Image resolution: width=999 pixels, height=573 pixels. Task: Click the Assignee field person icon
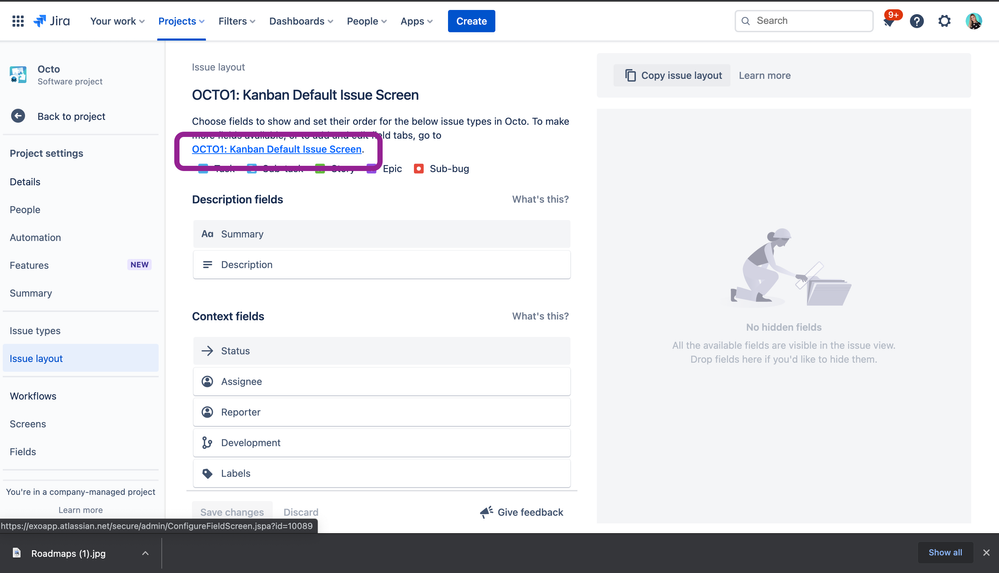click(207, 381)
